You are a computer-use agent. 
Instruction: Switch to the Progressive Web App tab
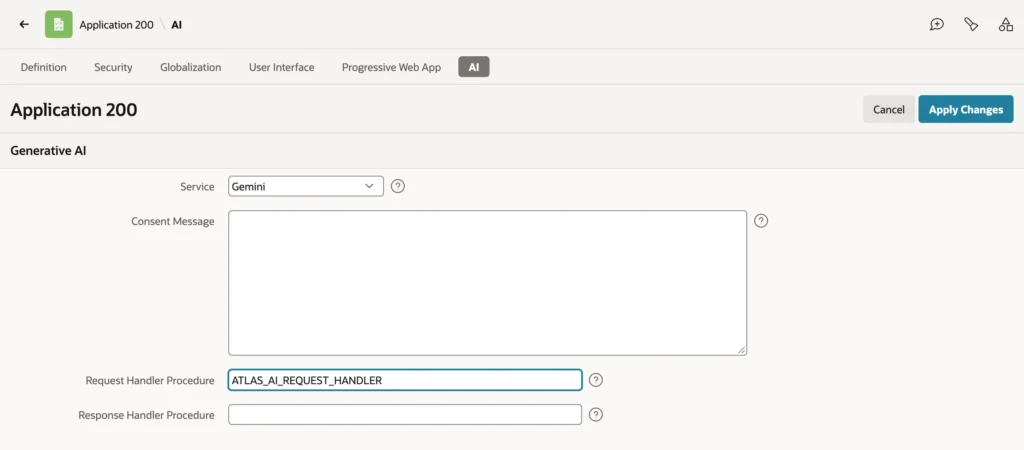[x=391, y=67]
